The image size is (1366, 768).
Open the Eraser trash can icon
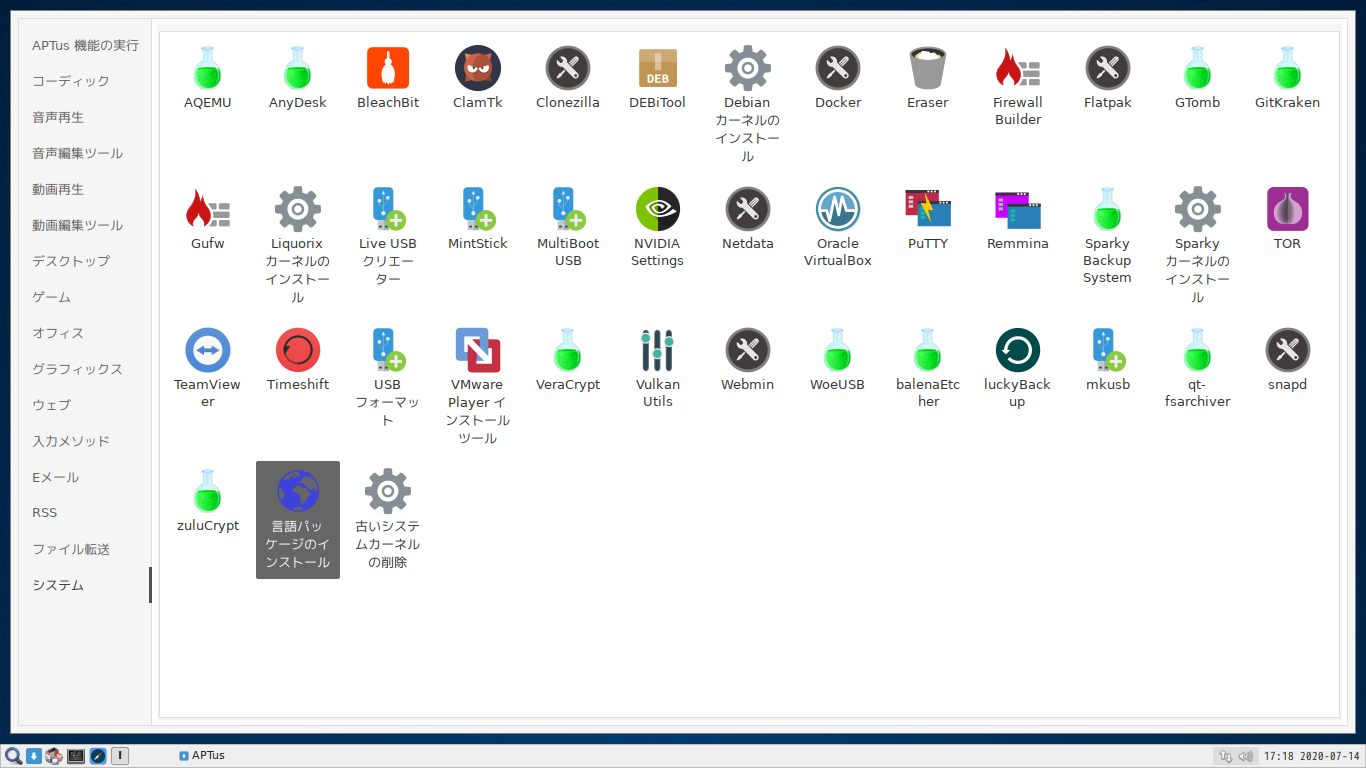tap(928, 68)
